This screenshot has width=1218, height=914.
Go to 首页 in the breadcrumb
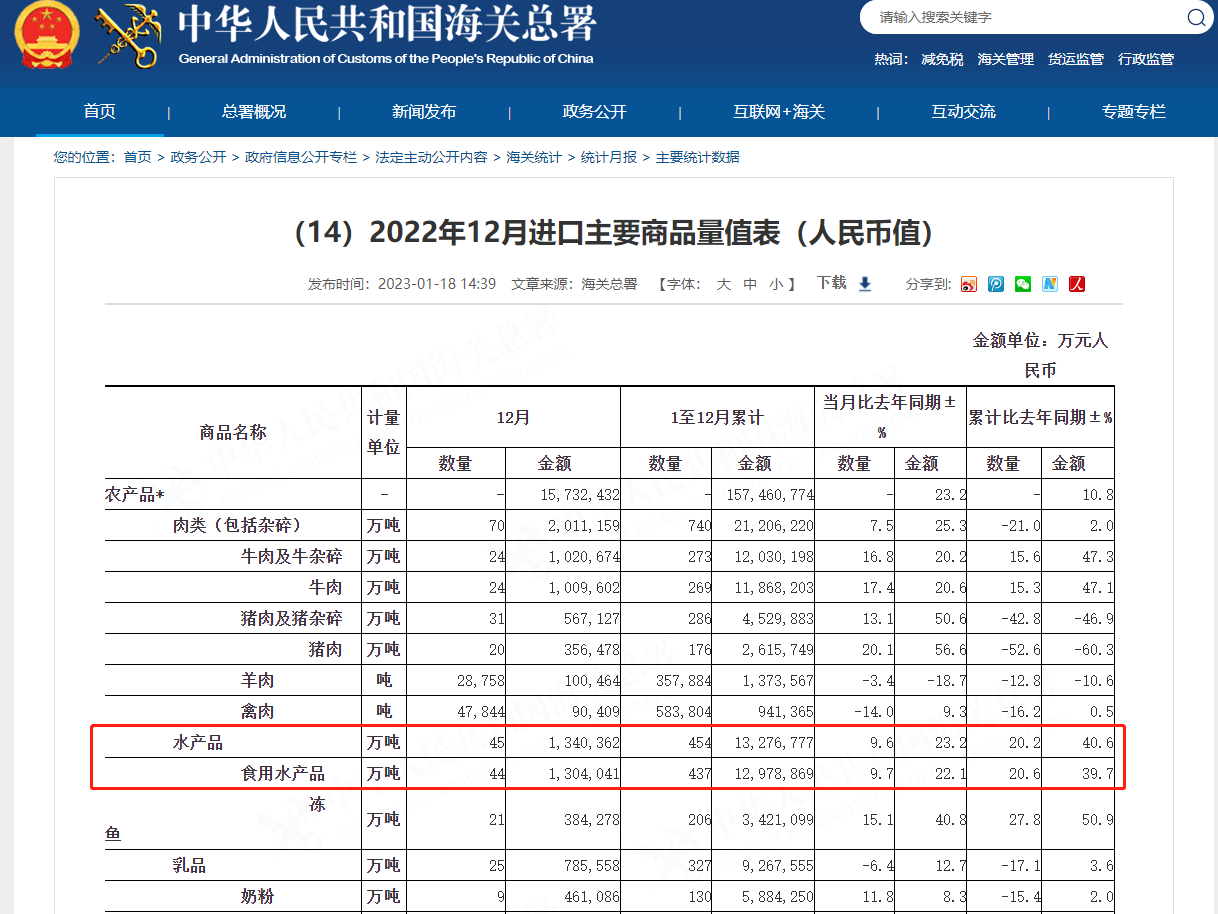click(138, 157)
